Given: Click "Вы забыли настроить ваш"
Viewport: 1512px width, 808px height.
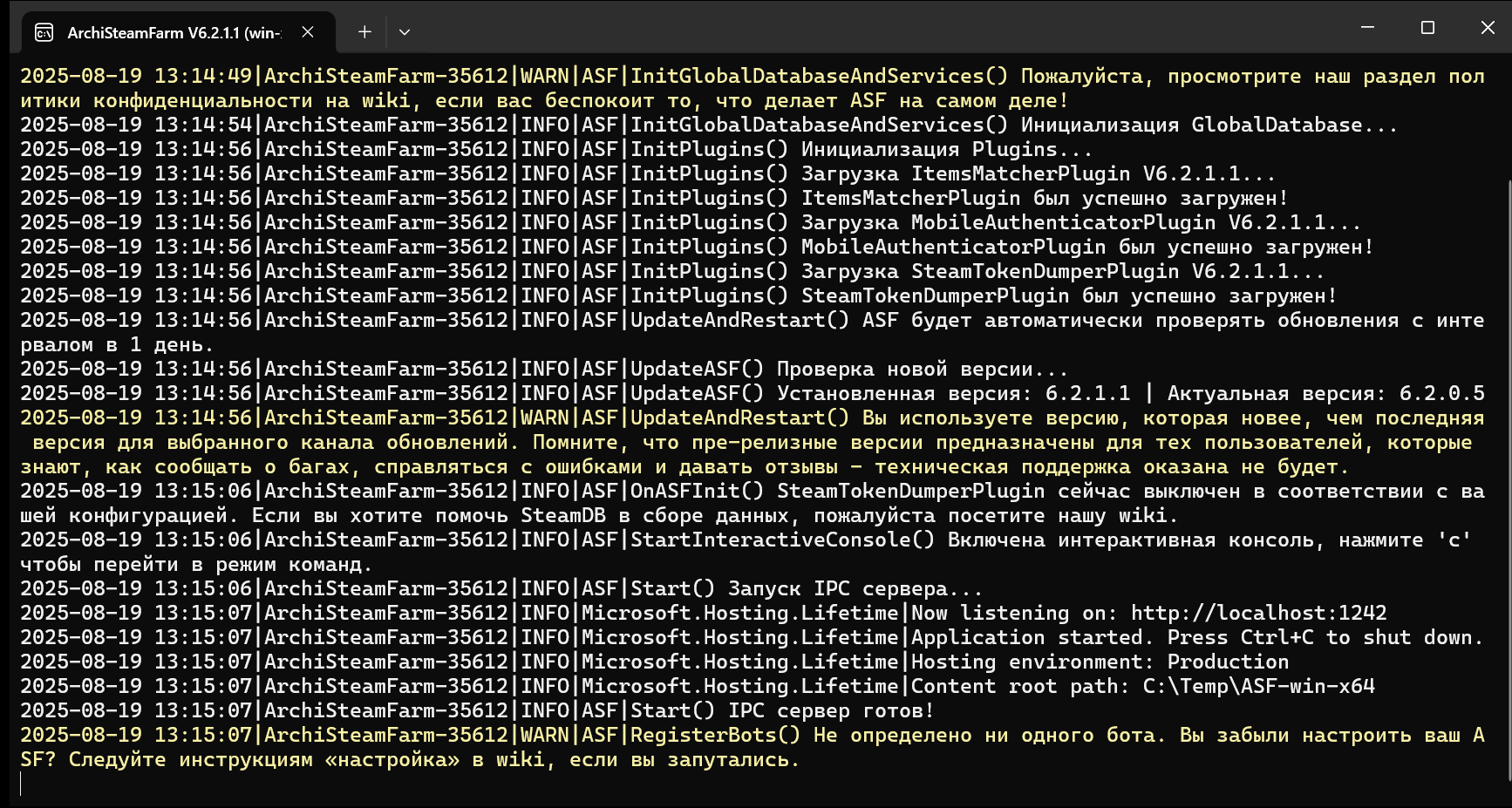Looking at the screenshot, I should pos(1320,736).
